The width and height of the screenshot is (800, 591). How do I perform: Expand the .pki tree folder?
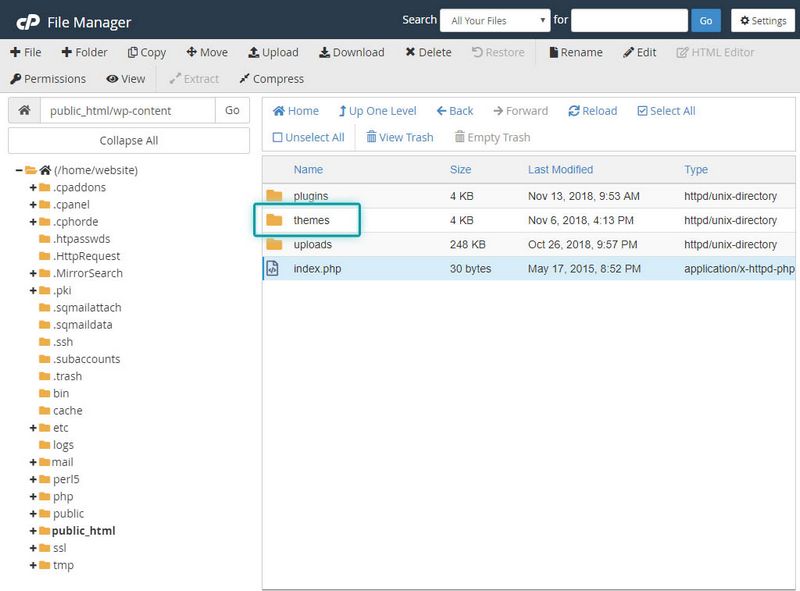coord(33,290)
